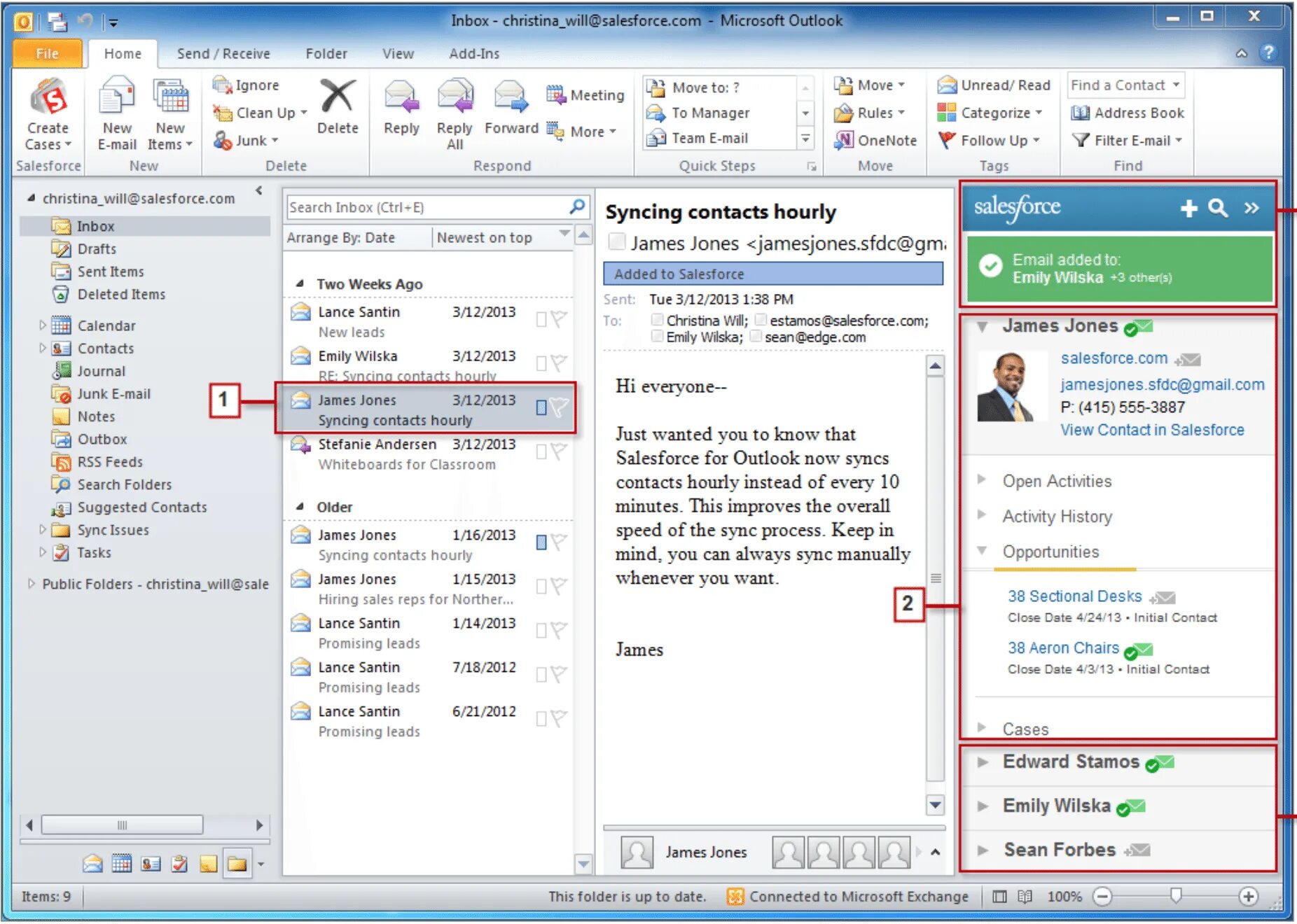Expand Open Activities in Salesforce panel
1297x924 pixels.
(x=982, y=480)
